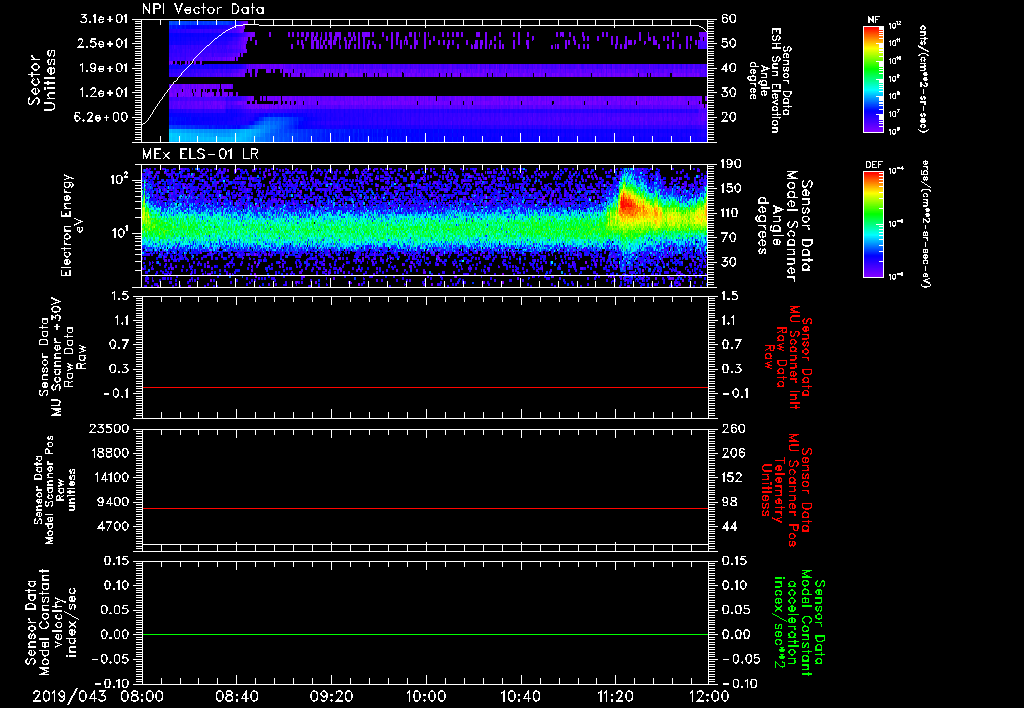Viewport: 1024px width, 708px height.
Task: Click the '09:20' time axis label
Action: [x=330, y=697]
